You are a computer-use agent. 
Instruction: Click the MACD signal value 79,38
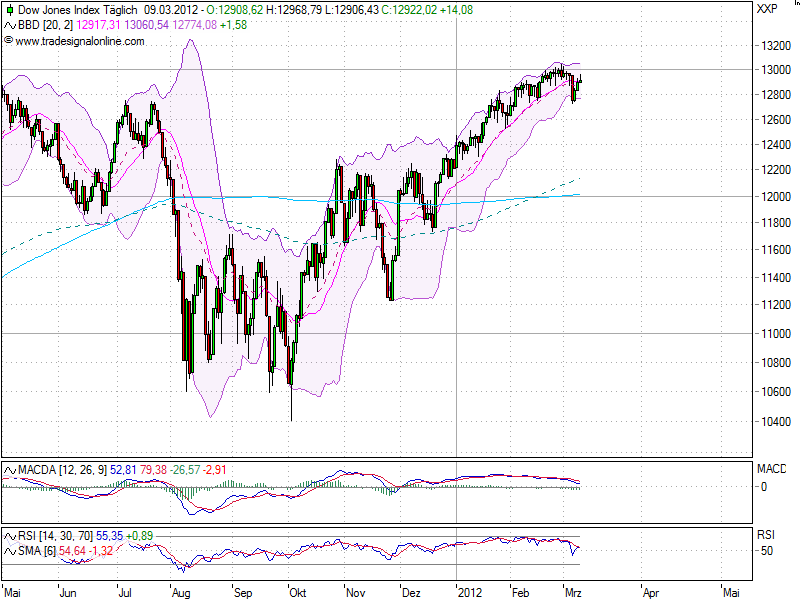click(x=153, y=470)
